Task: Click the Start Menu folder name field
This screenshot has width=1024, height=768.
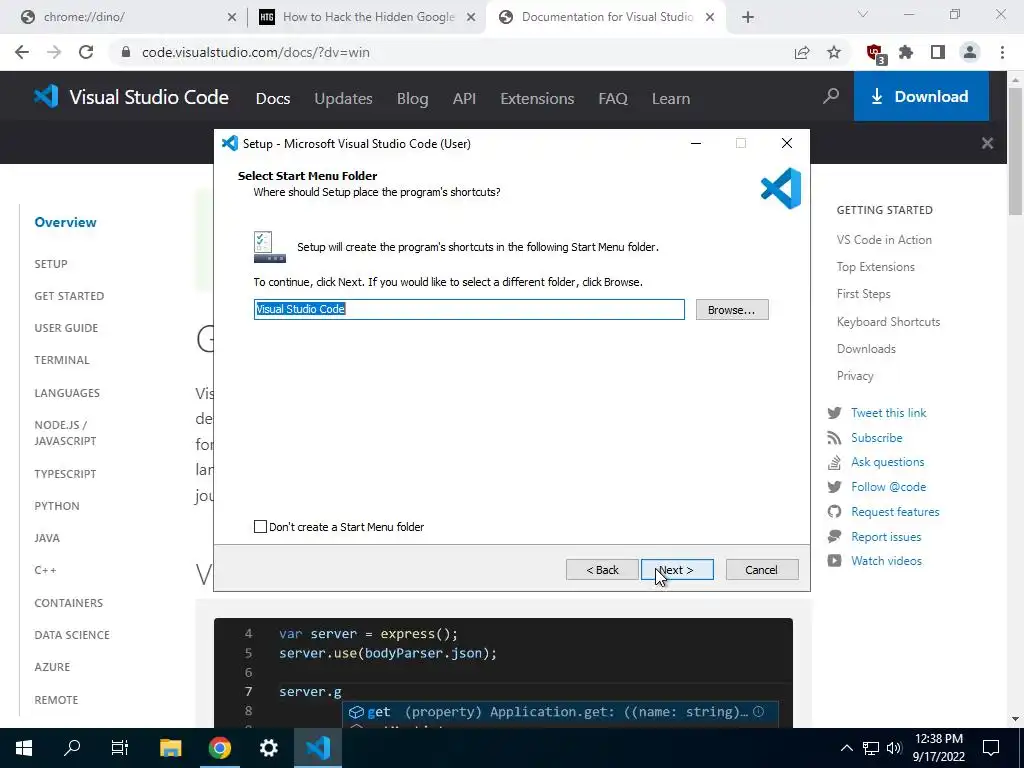Action: (x=469, y=310)
